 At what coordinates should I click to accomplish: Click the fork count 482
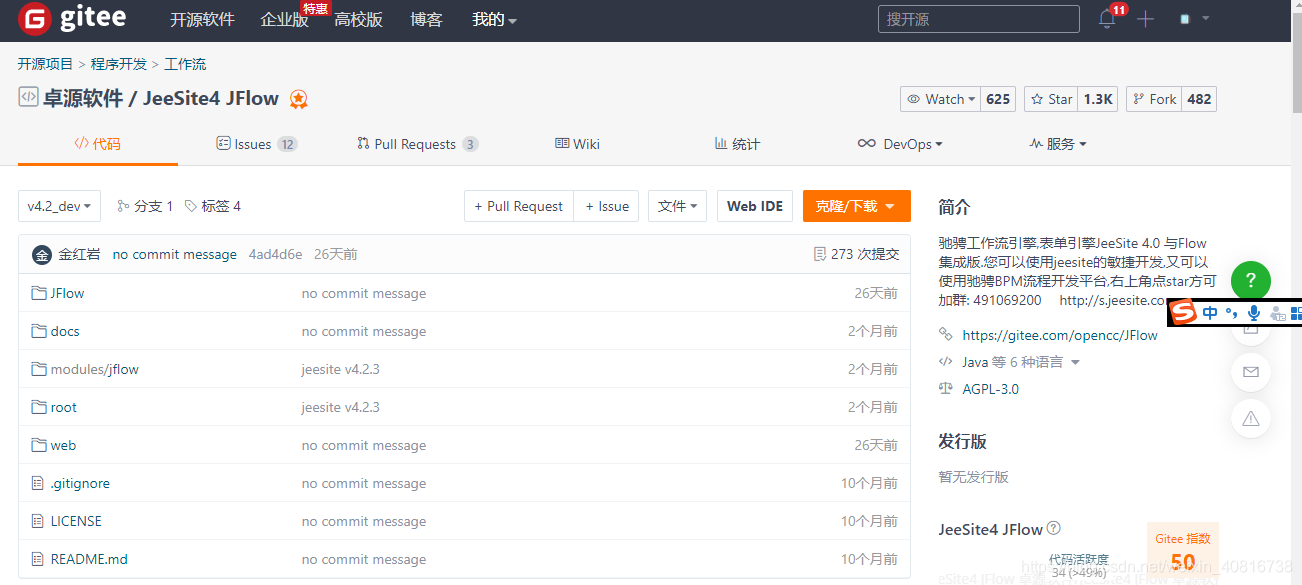tap(1199, 99)
